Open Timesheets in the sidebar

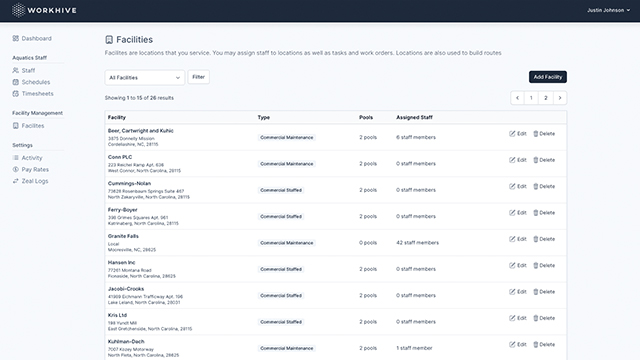[x=33, y=93]
